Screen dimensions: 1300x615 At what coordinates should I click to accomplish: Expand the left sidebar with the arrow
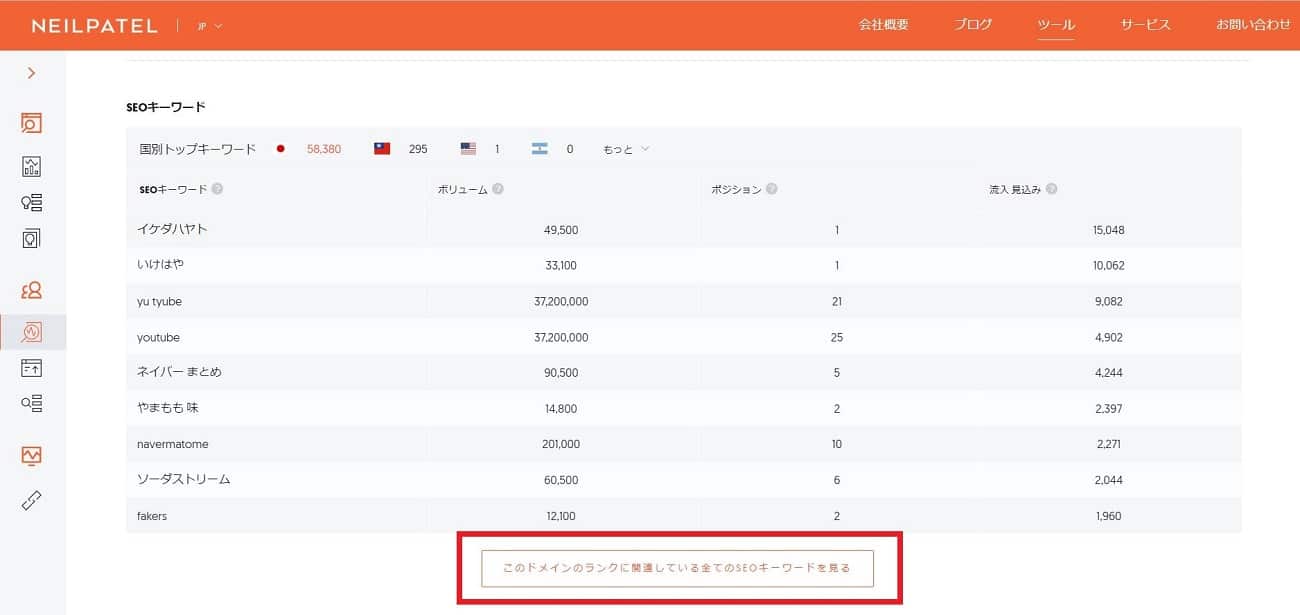tap(32, 73)
